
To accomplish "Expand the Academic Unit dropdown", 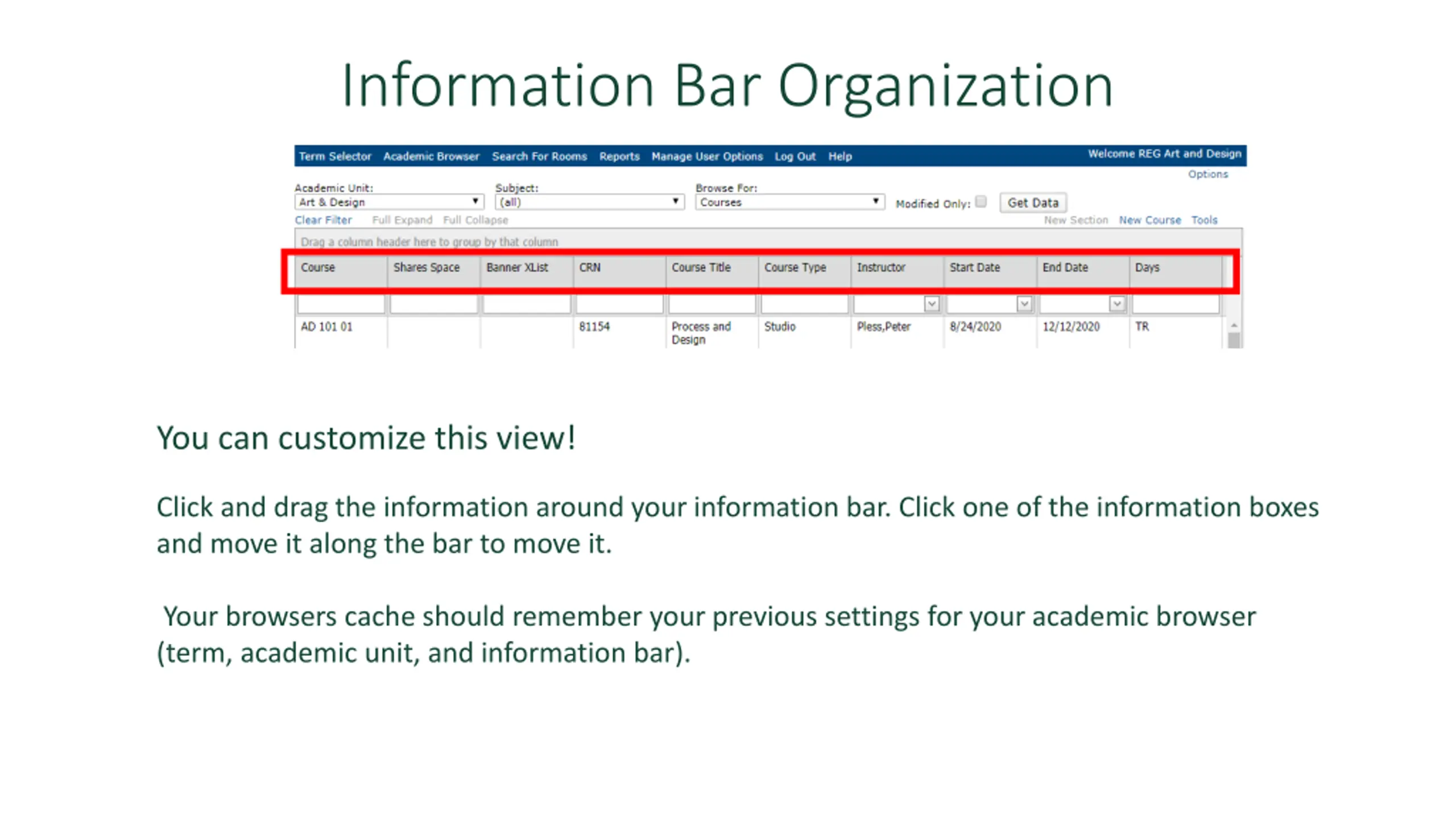I will pyautogui.click(x=389, y=202).
